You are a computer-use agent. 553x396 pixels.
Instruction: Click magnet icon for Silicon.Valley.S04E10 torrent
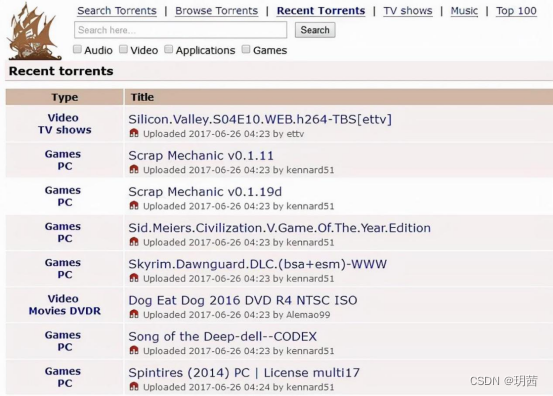coord(134,133)
